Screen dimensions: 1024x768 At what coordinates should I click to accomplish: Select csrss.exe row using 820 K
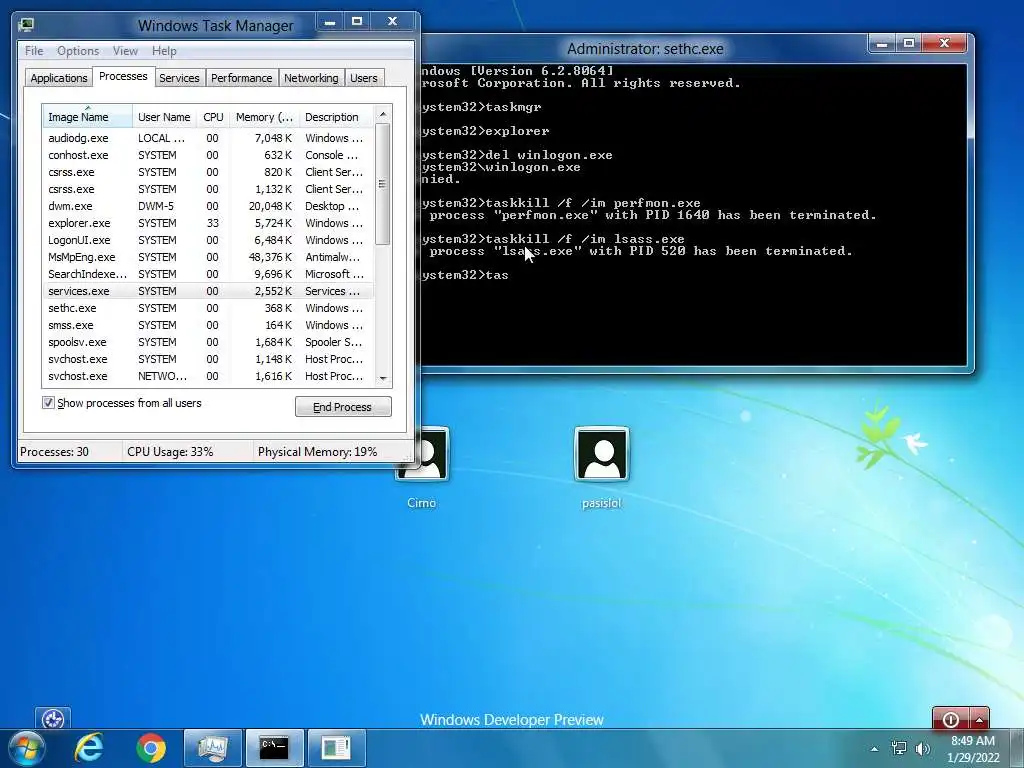pos(208,172)
